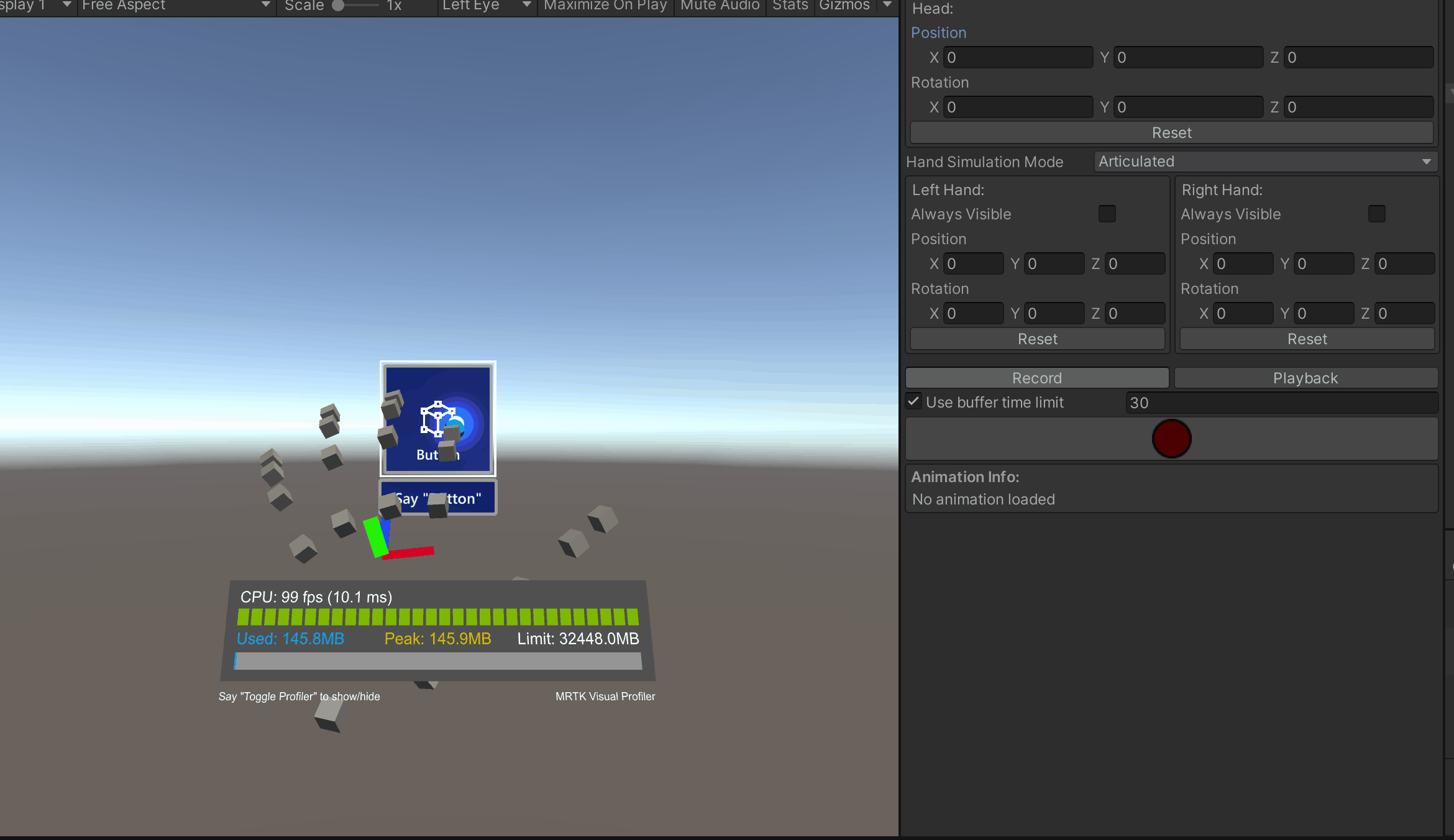Reset the Right Hand transform
The height and width of the screenshot is (840, 1454).
point(1307,339)
